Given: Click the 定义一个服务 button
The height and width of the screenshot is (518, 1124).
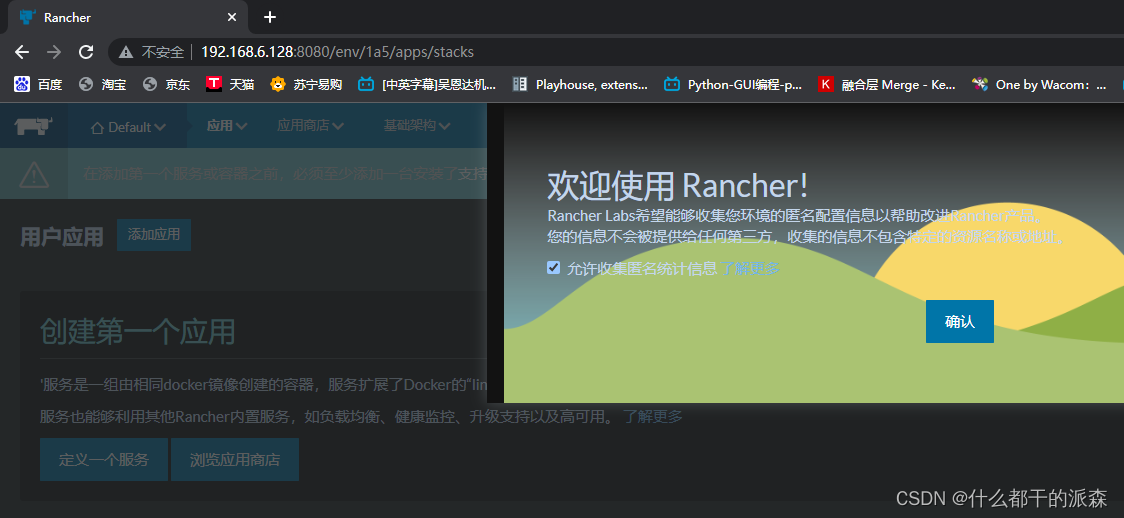Looking at the screenshot, I should 104,459.
